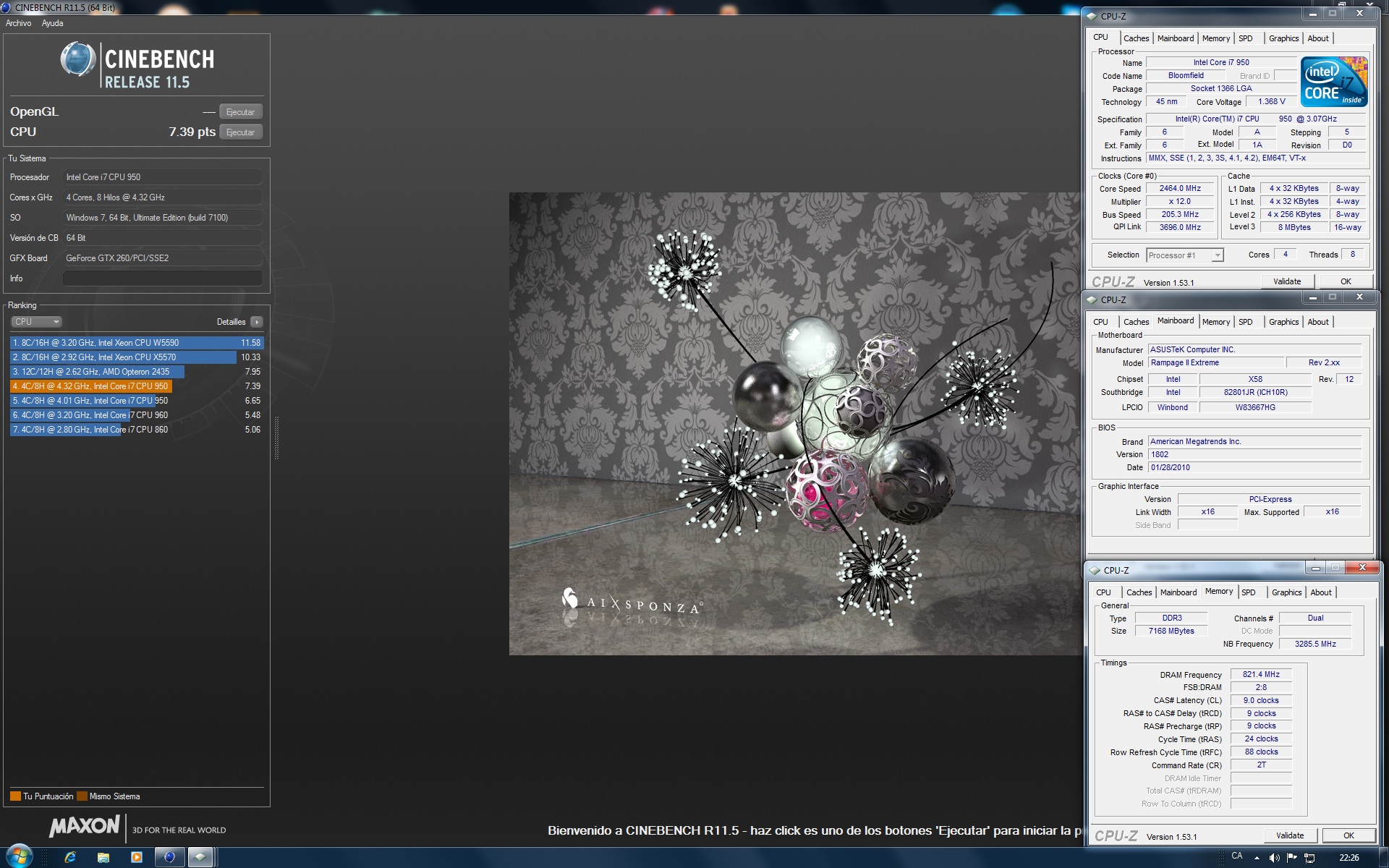This screenshot has height=868, width=1389.
Task: Click the window icon of the CPU-Z Memory window
Action: (1095, 570)
